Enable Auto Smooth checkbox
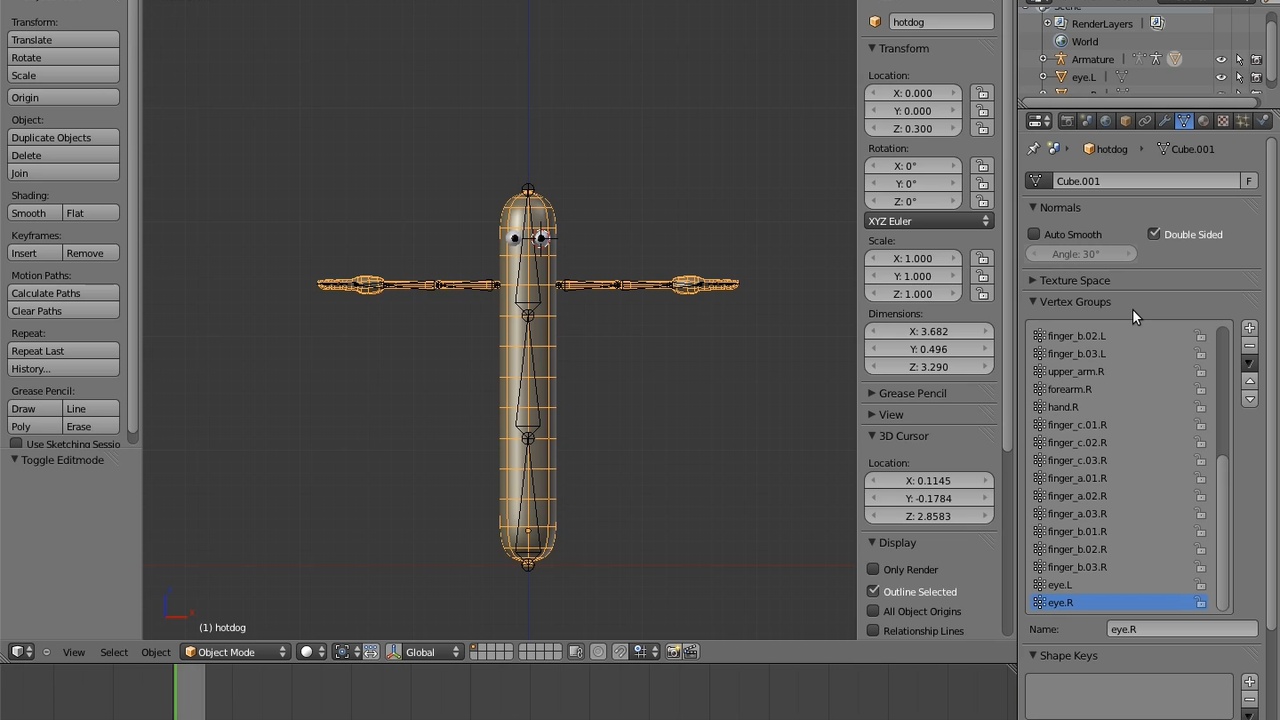The height and width of the screenshot is (720, 1280). [1034, 234]
